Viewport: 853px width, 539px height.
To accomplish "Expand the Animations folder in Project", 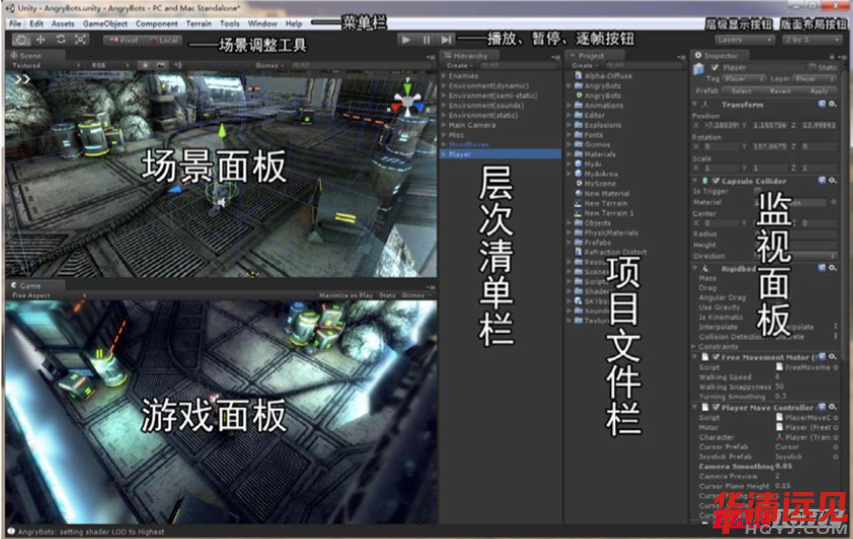I will (569, 105).
